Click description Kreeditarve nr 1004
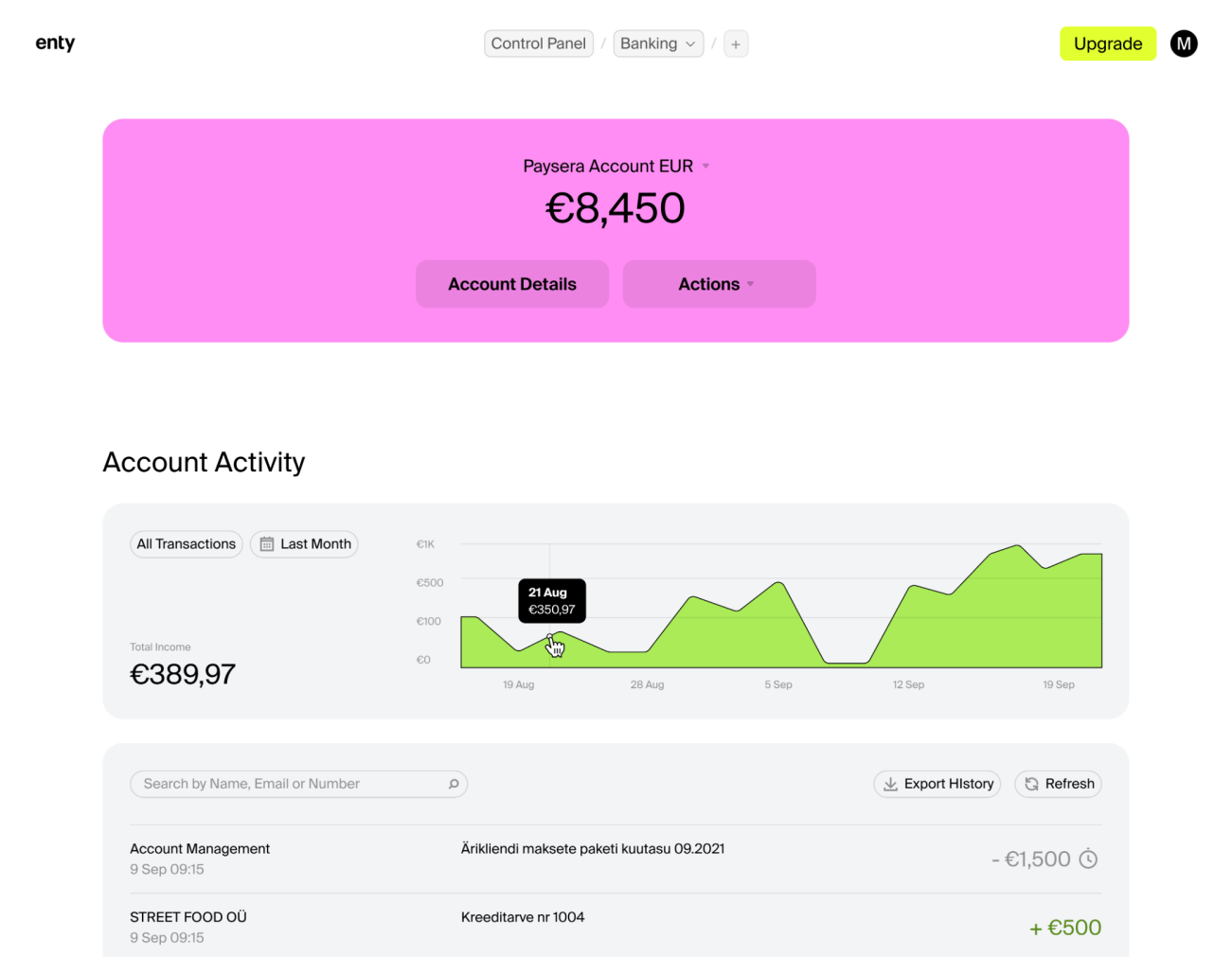The height and width of the screenshot is (957, 1232). pyautogui.click(x=523, y=917)
